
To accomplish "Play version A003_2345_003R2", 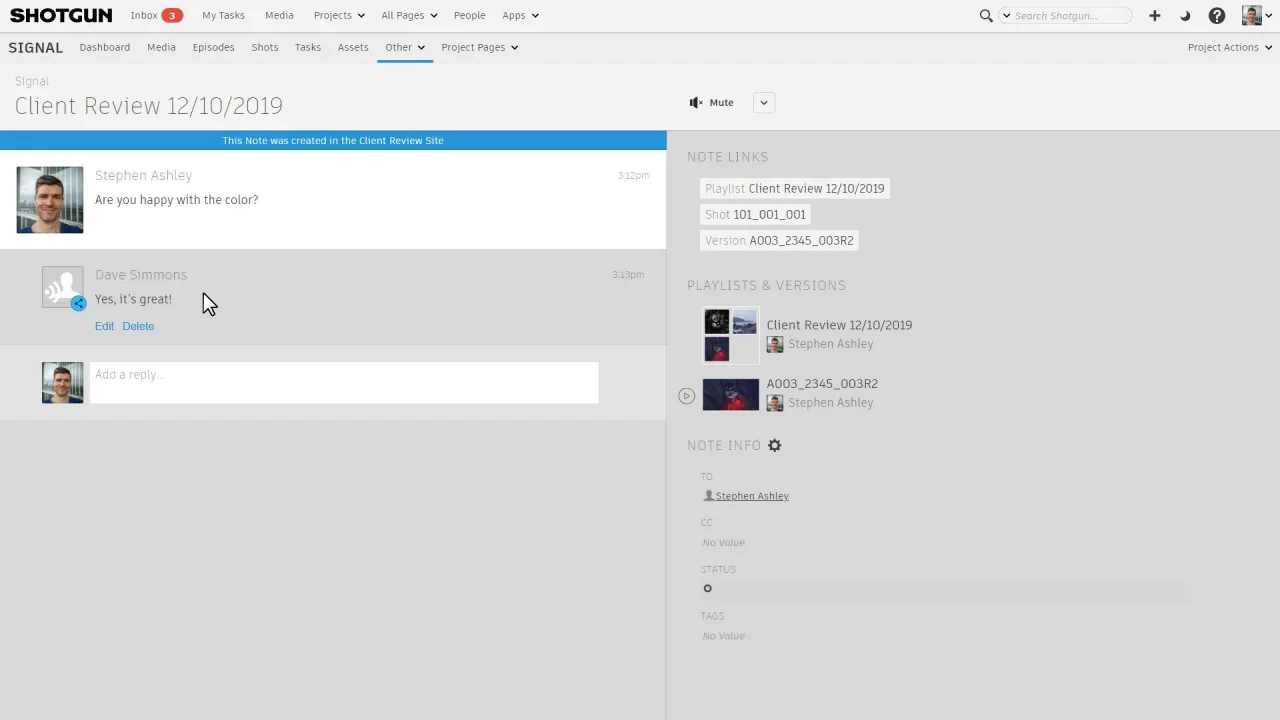I will click(686, 396).
